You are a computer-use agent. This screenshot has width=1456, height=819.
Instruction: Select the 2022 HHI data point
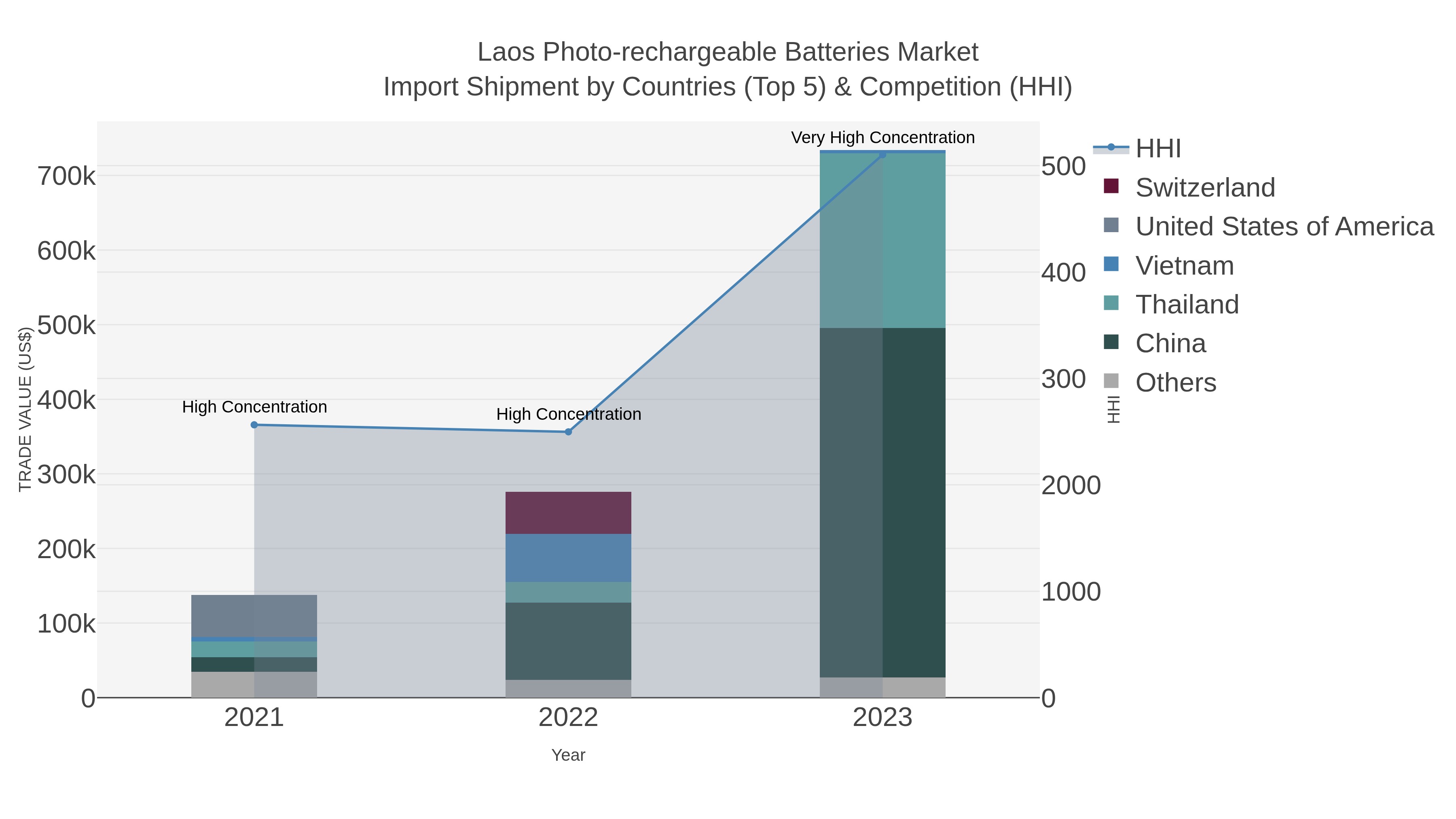(x=569, y=432)
